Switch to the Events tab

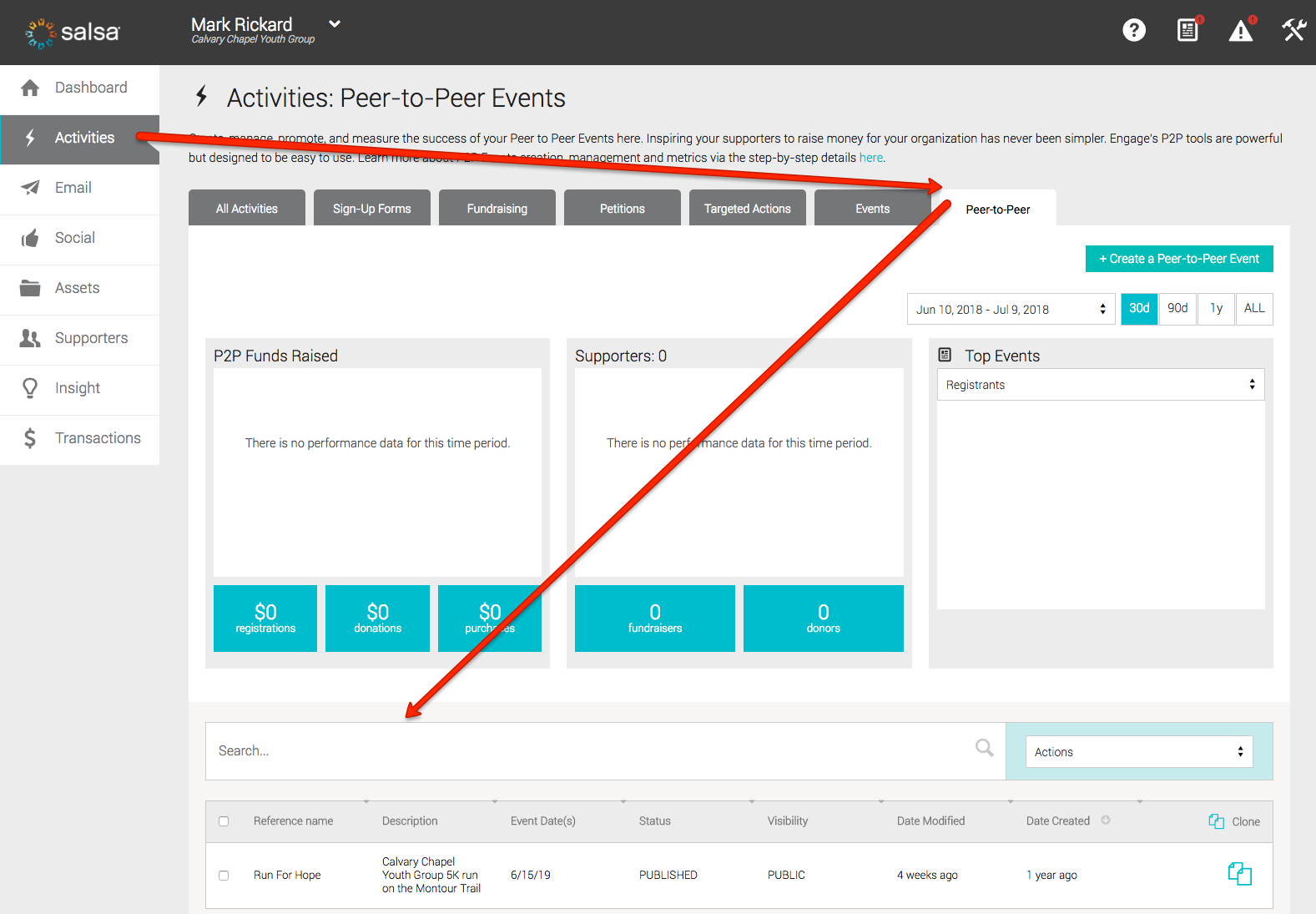tap(873, 208)
